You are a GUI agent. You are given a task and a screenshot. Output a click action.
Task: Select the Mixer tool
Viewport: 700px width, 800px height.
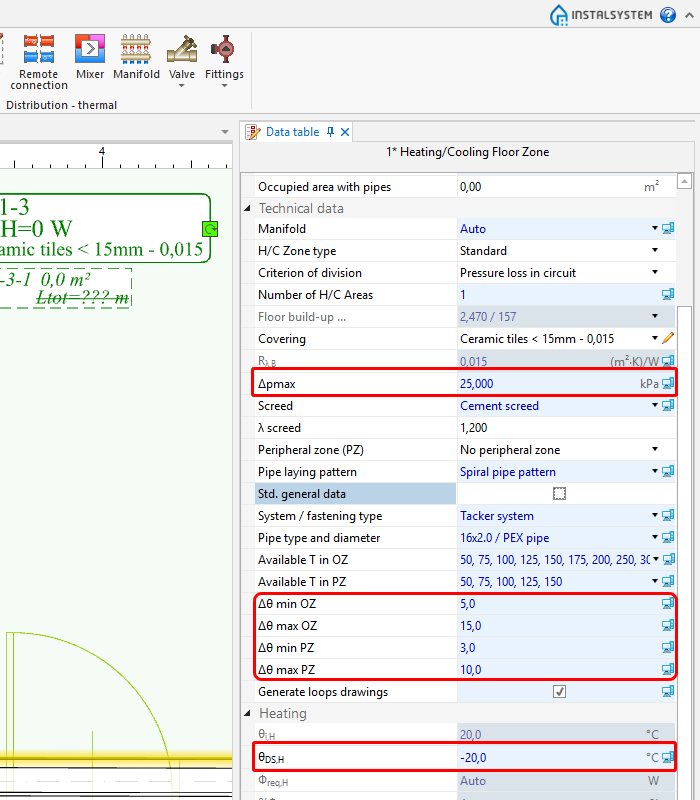click(x=90, y=48)
